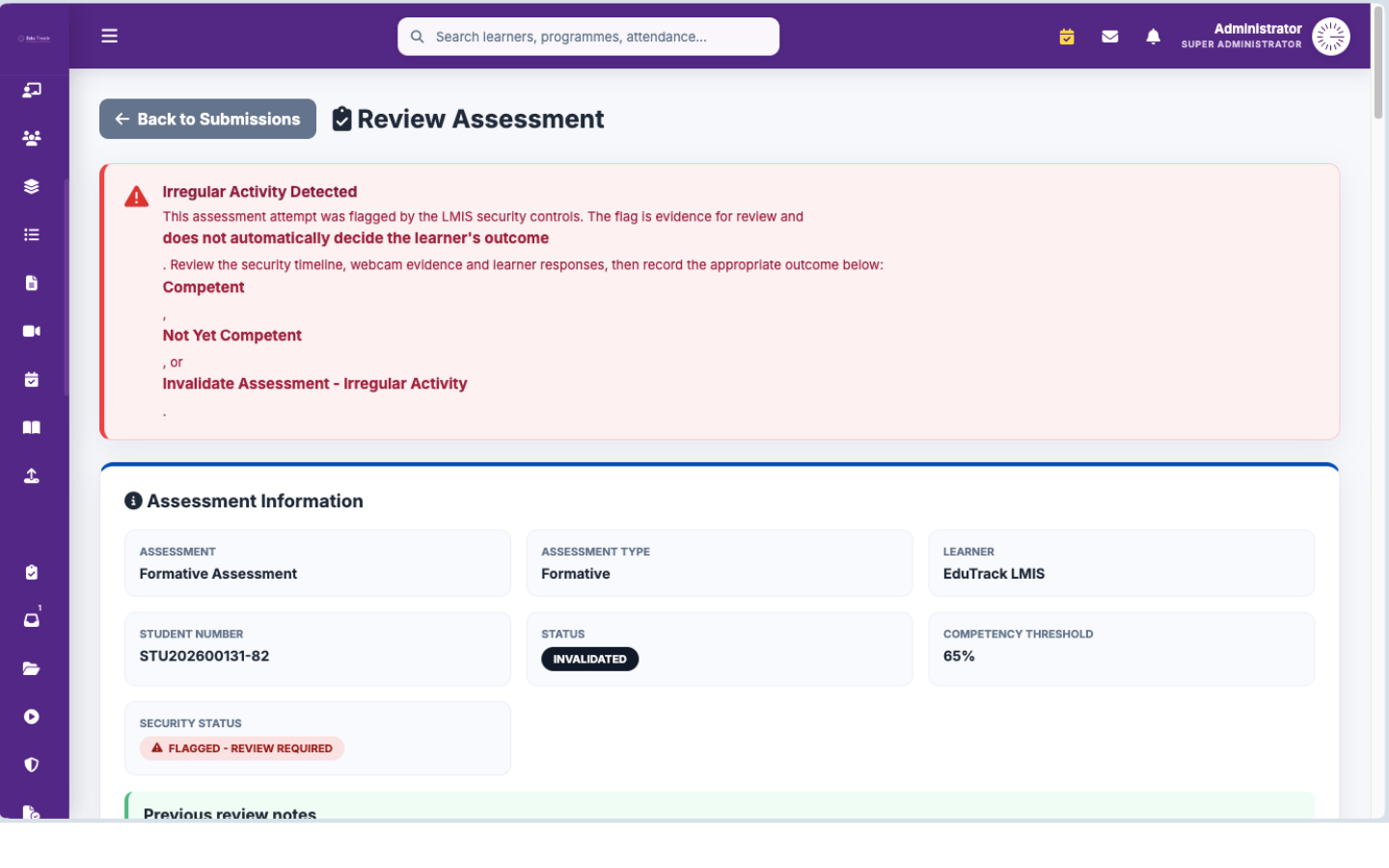Open the Administrator profile avatar
The height and width of the screenshot is (868, 1389).
click(1331, 37)
